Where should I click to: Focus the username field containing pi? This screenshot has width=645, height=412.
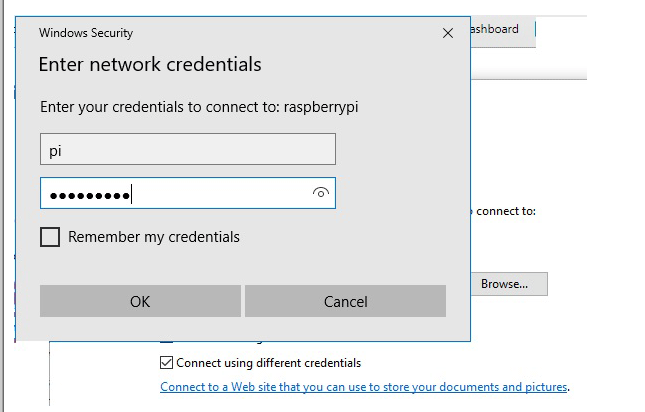187,150
